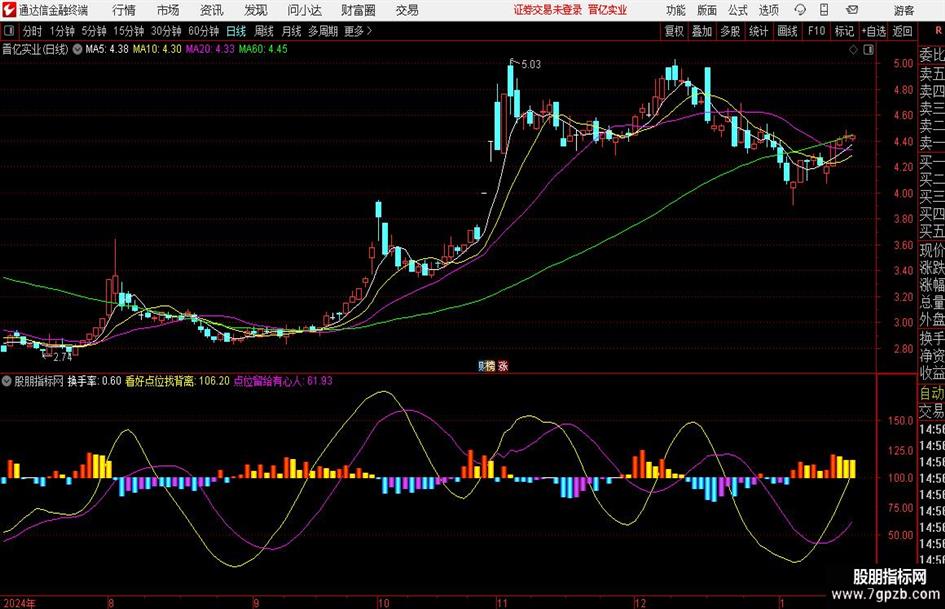
Task: Open the 版面 menu
Action: click(706, 10)
